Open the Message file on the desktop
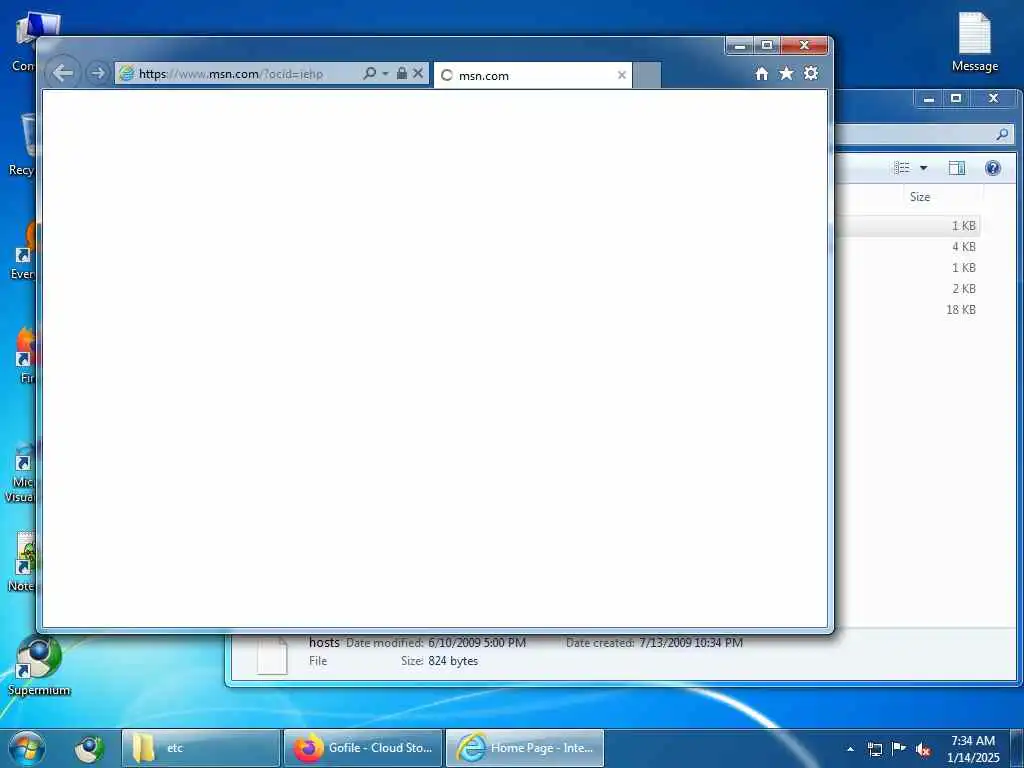 [974, 42]
